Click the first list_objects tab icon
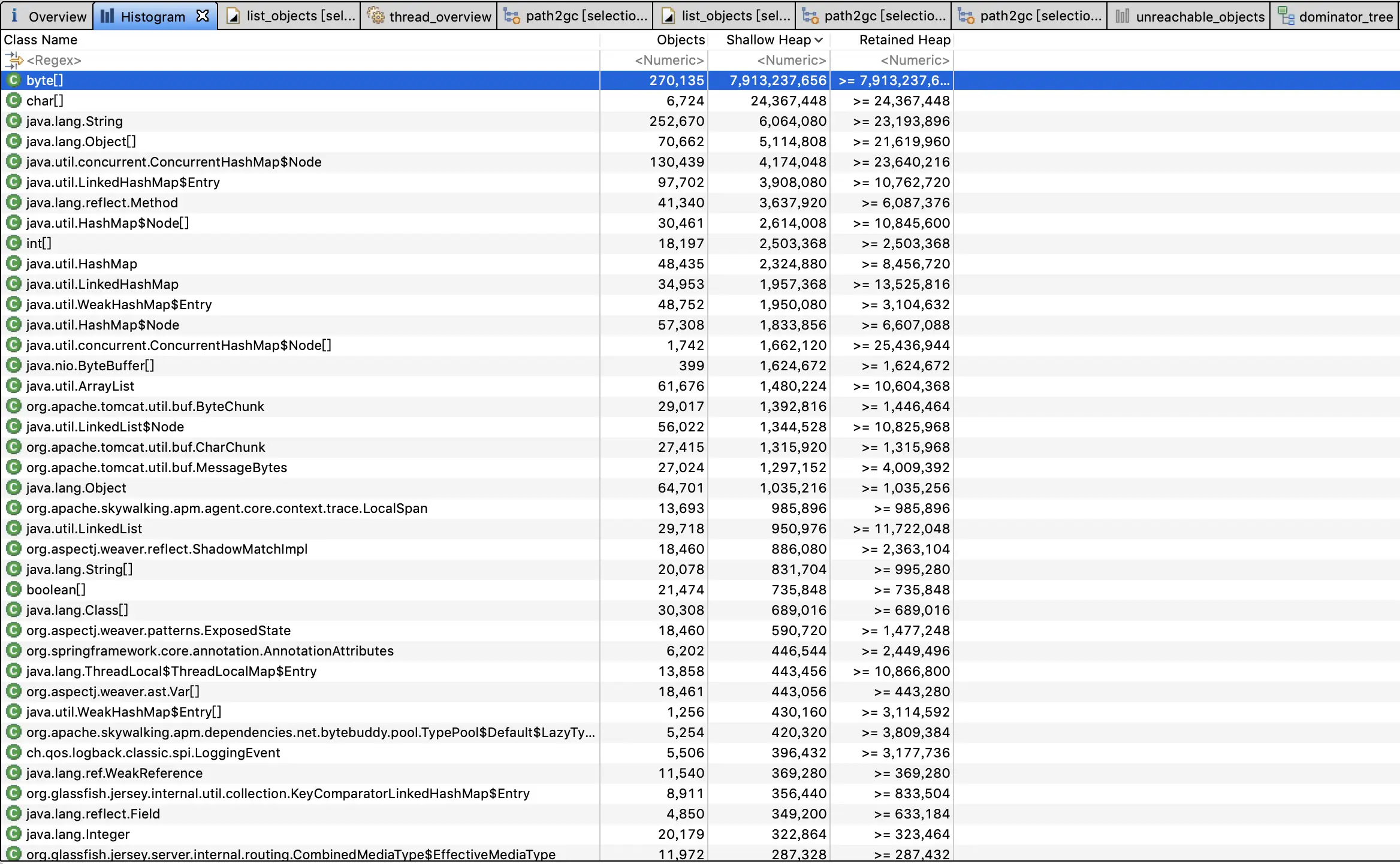 click(234, 16)
